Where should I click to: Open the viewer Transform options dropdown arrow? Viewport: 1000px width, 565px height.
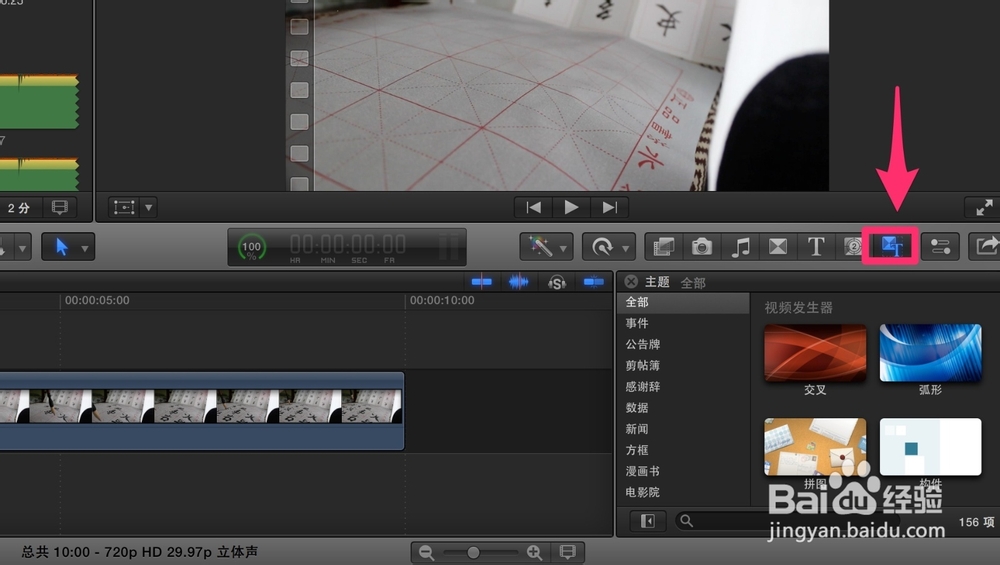[x=149, y=207]
